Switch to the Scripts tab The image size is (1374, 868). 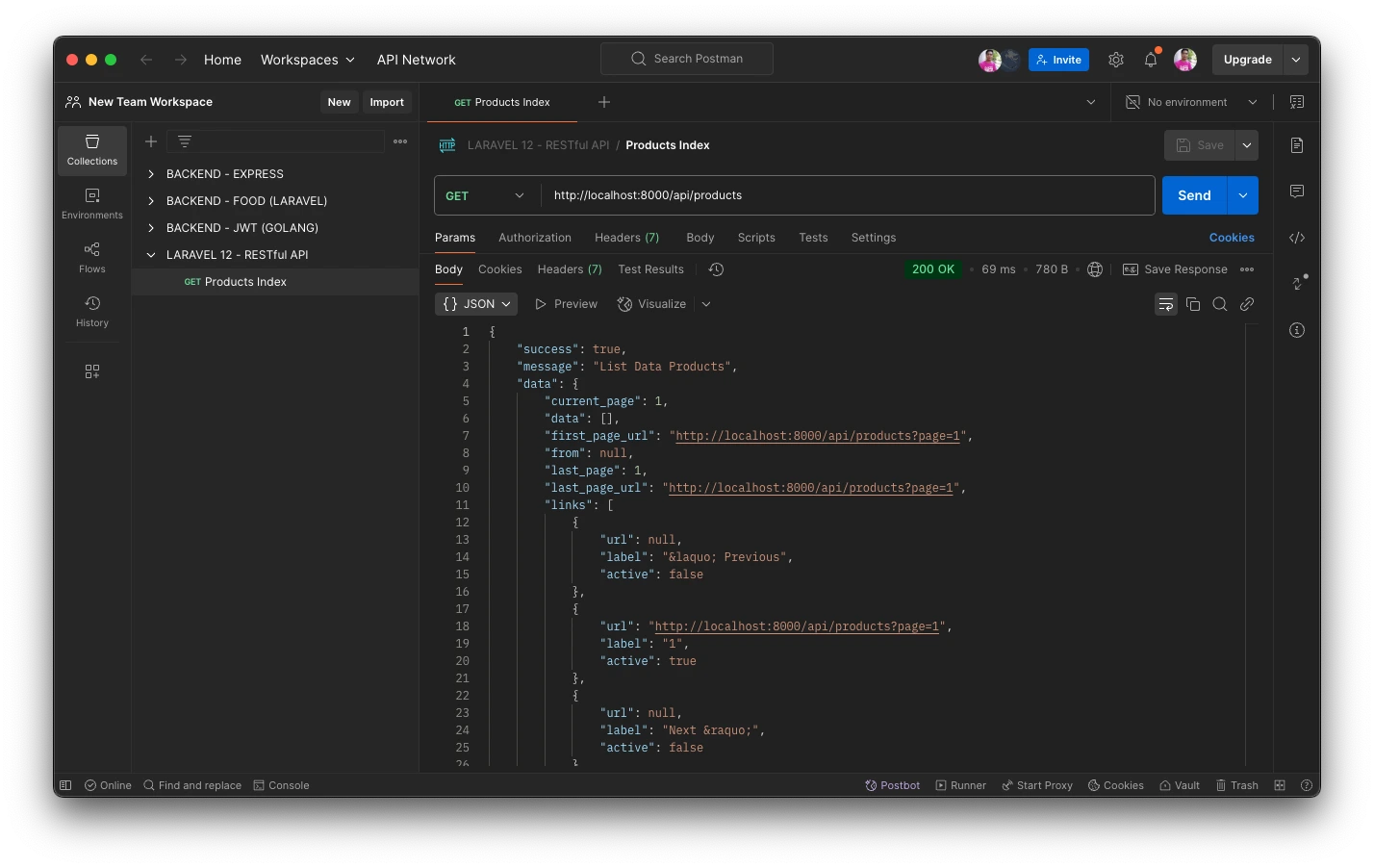point(756,238)
